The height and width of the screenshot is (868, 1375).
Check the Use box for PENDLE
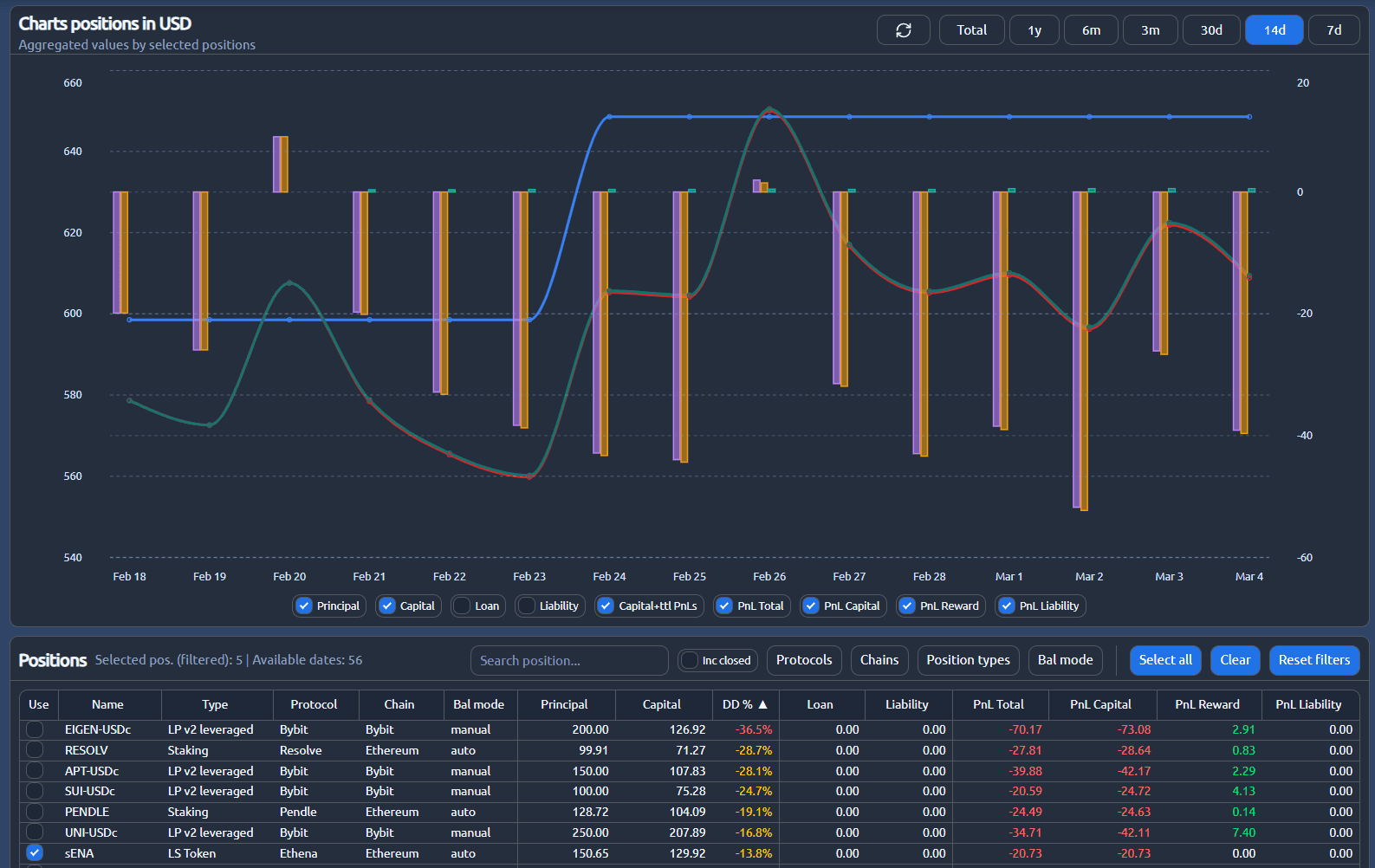[x=35, y=812]
